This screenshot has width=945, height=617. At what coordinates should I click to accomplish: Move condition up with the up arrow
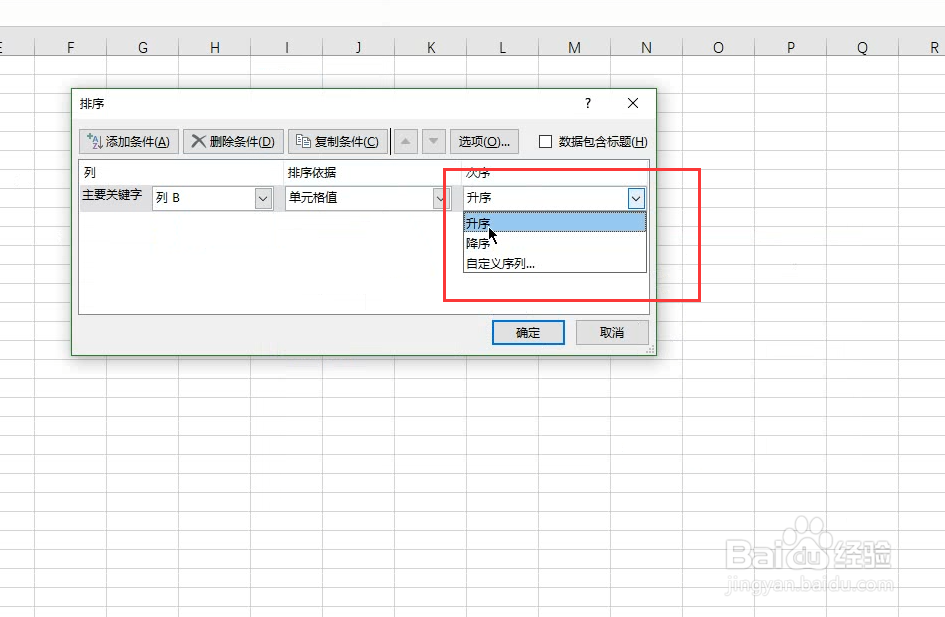tap(406, 142)
